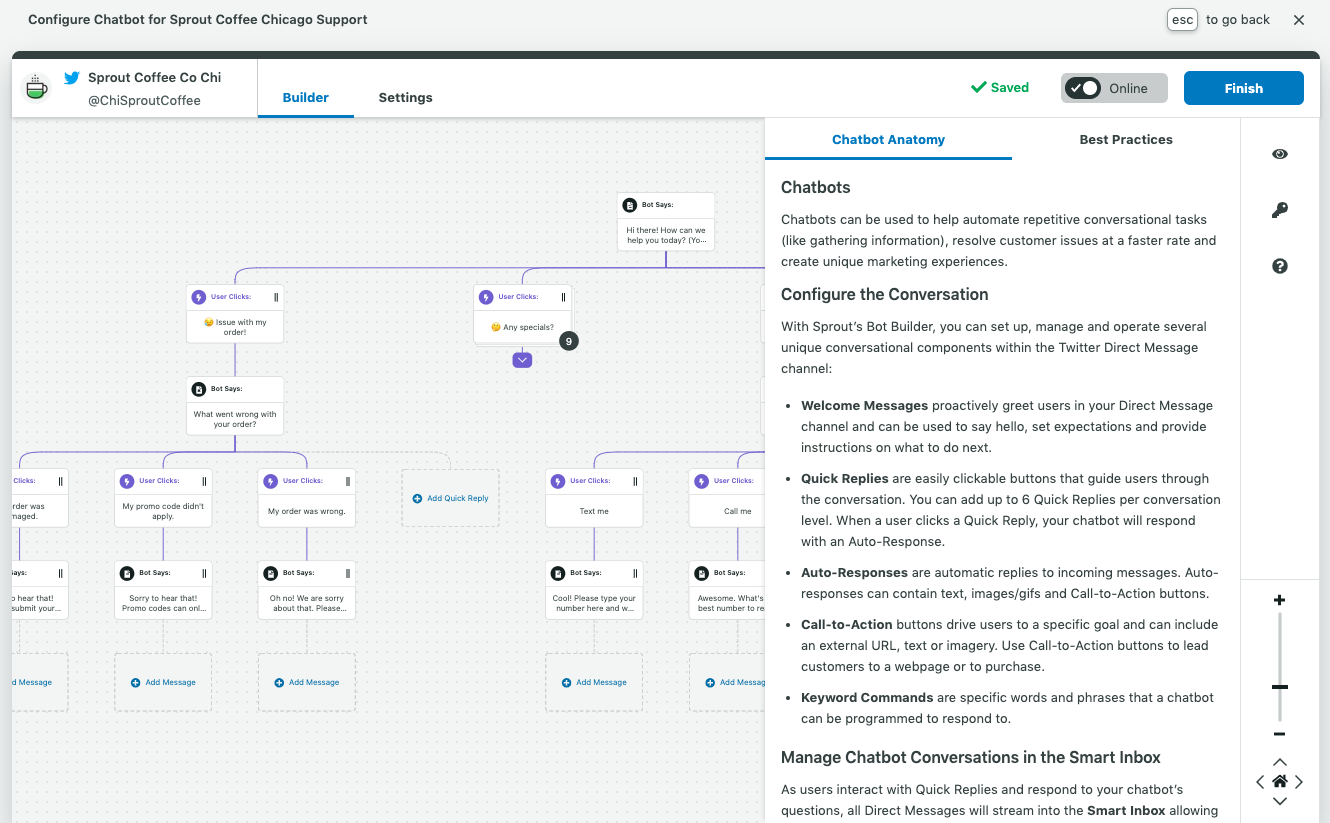Open the Best Practices tab

[1126, 140]
